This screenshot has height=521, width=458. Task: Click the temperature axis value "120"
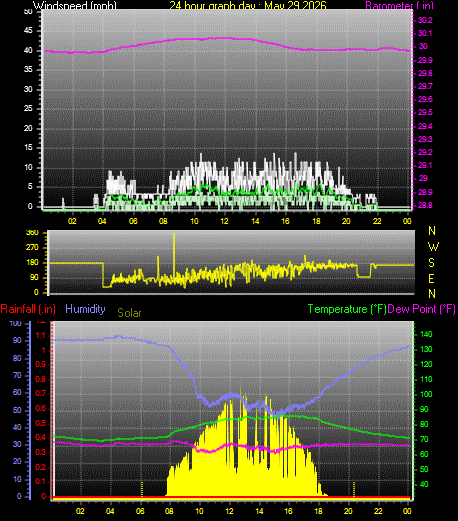pyautogui.click(x=426, y=364)
